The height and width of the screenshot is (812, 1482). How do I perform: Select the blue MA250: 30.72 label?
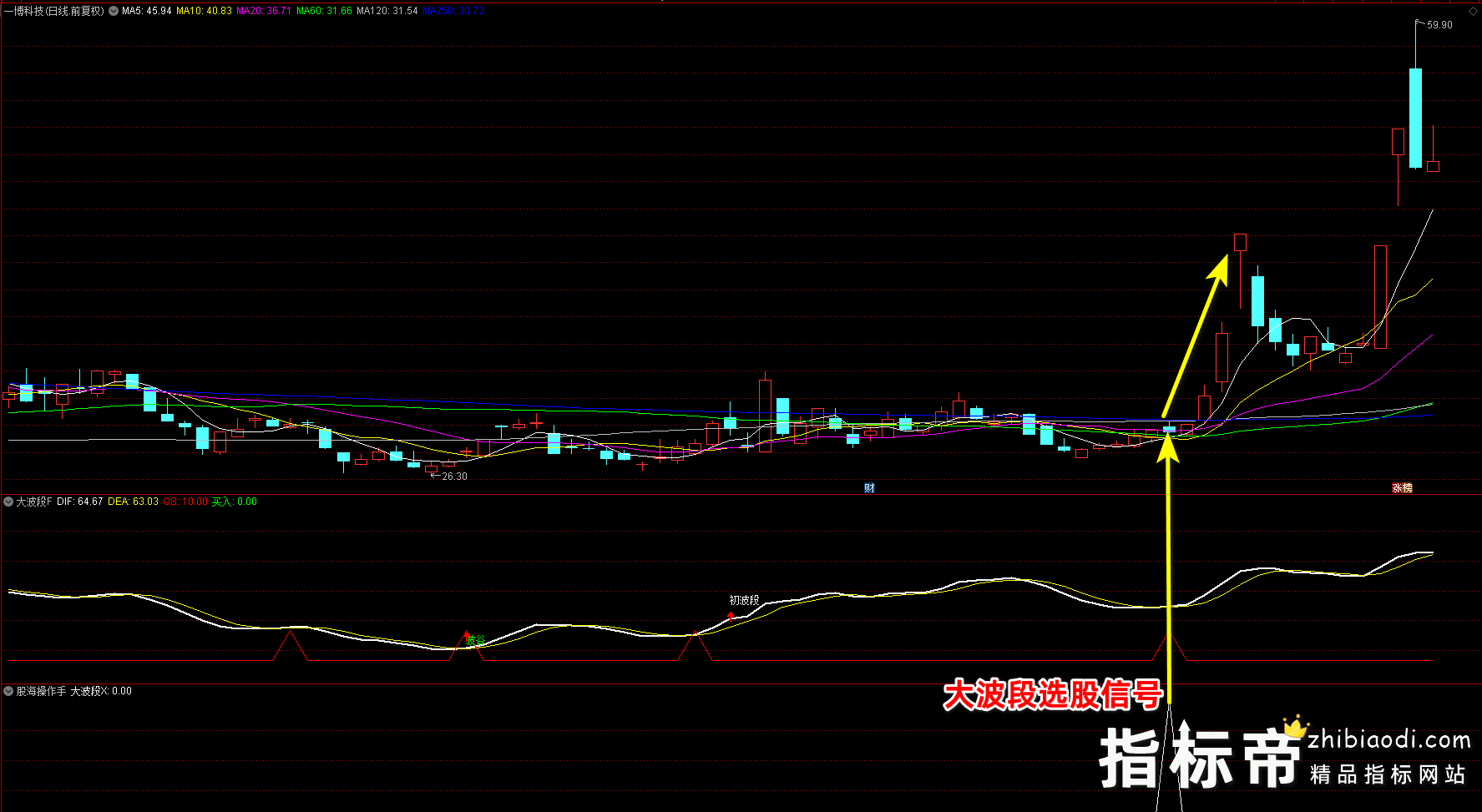(x=453, y=11)
